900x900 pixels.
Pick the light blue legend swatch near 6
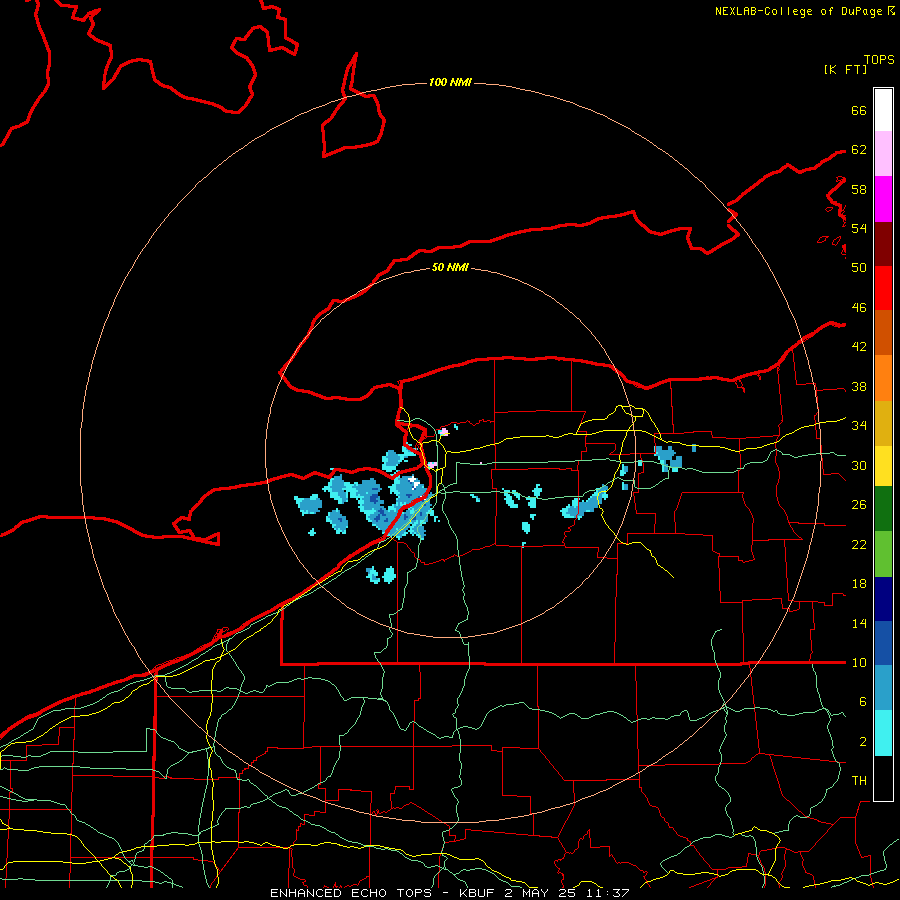tap(883, 688)
